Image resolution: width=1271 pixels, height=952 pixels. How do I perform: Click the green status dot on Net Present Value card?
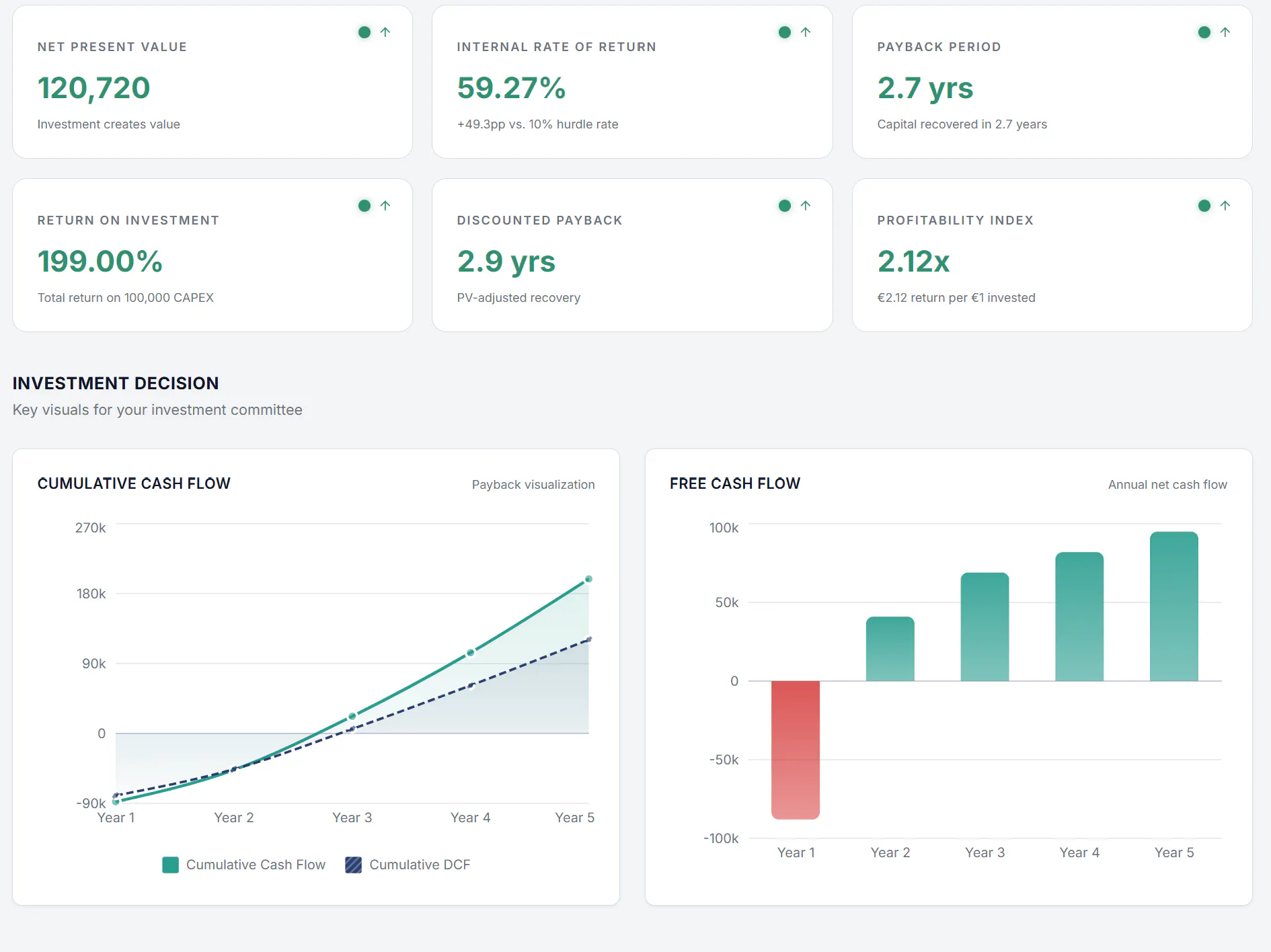tap(364, 32)
